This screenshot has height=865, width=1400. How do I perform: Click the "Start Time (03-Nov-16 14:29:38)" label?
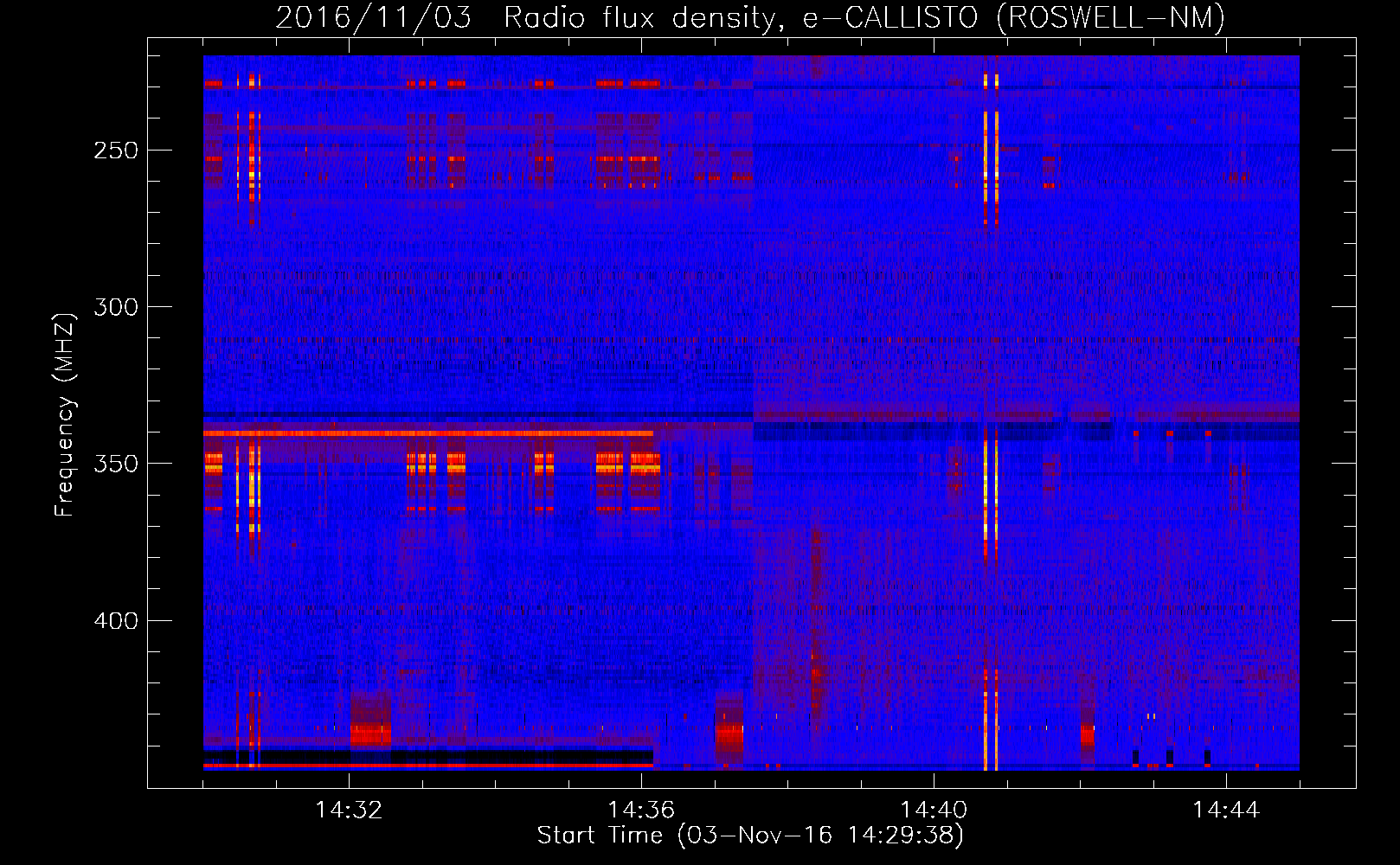[x=750, y=836]
